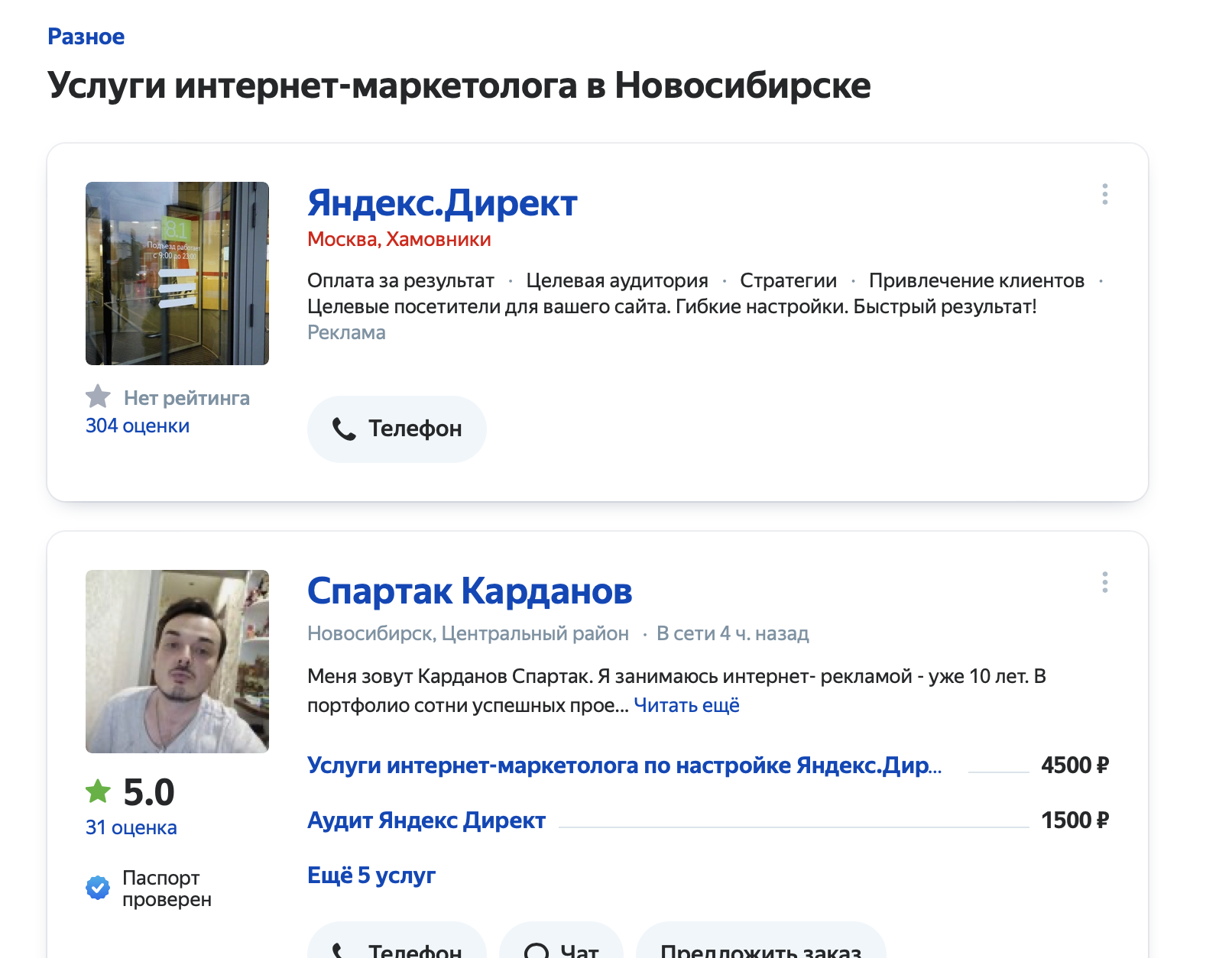Click Спартак Карданов profile photo
Screen dimensions: 1232x958
pyautogui.click(x=177, y=662)
